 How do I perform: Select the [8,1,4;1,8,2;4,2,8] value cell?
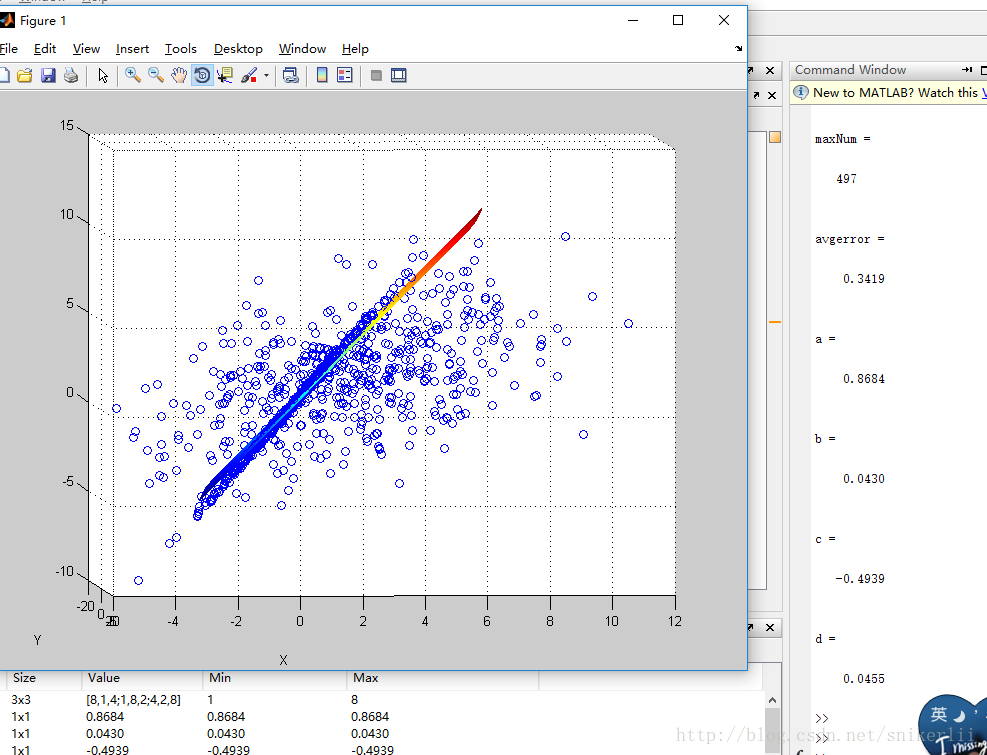point(133,700)
